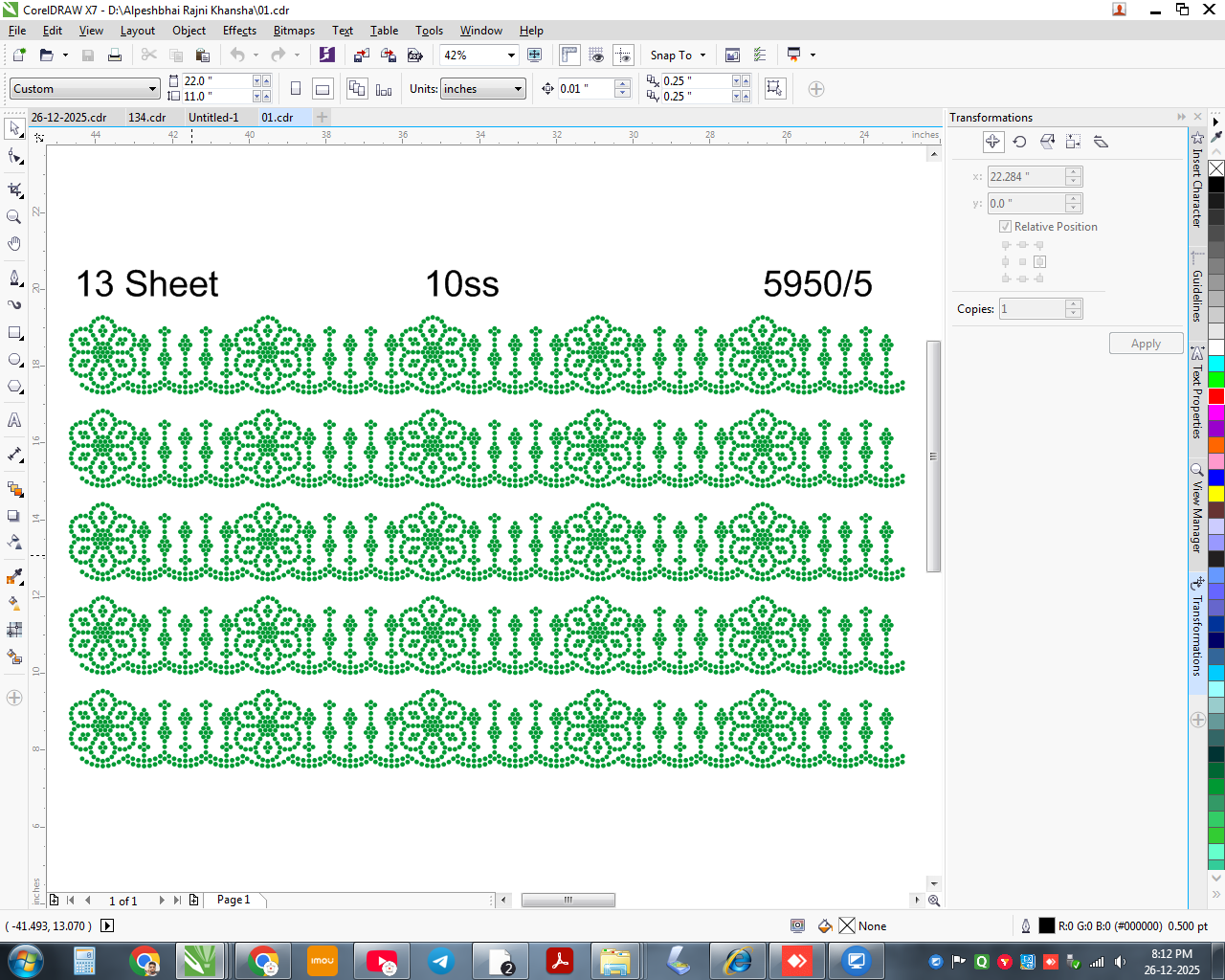Open the Effects menu
The height and width of the screenshot is (980, 1225).
tap(239, 31)
